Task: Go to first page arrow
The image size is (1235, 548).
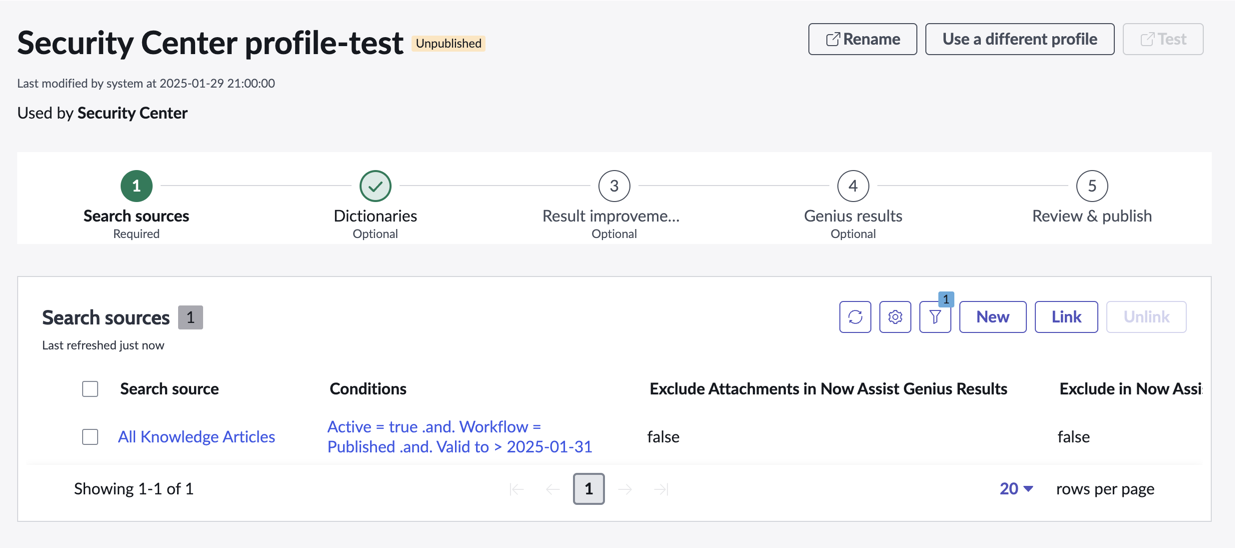Action: (516, 489)
